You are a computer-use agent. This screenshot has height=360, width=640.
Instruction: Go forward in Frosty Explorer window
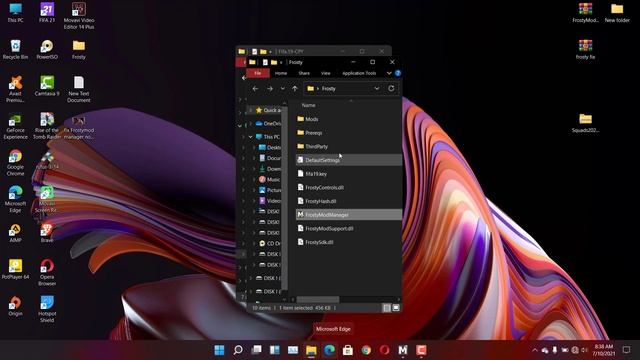[x=270, y=89]
